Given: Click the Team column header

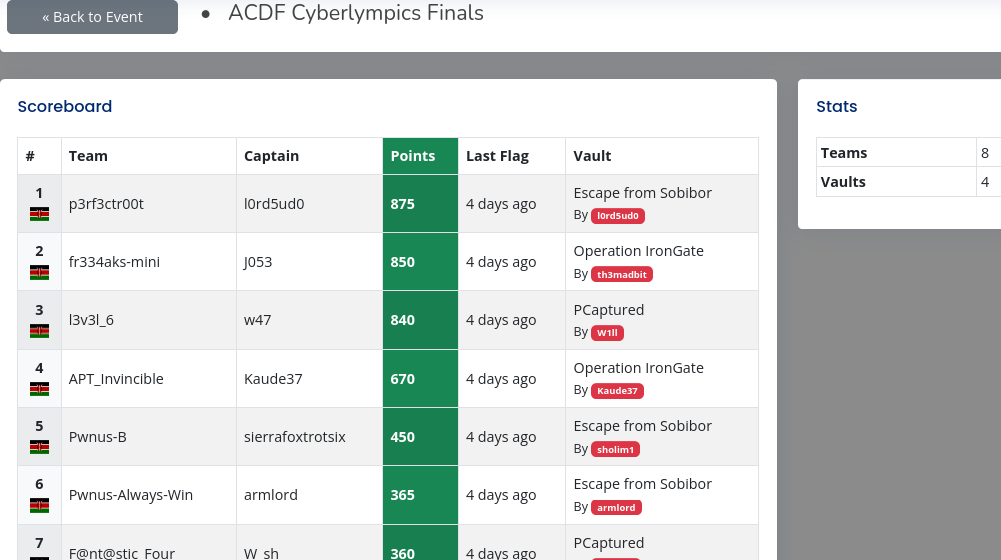Looking at the screenshot, I should tap(88, 156).
